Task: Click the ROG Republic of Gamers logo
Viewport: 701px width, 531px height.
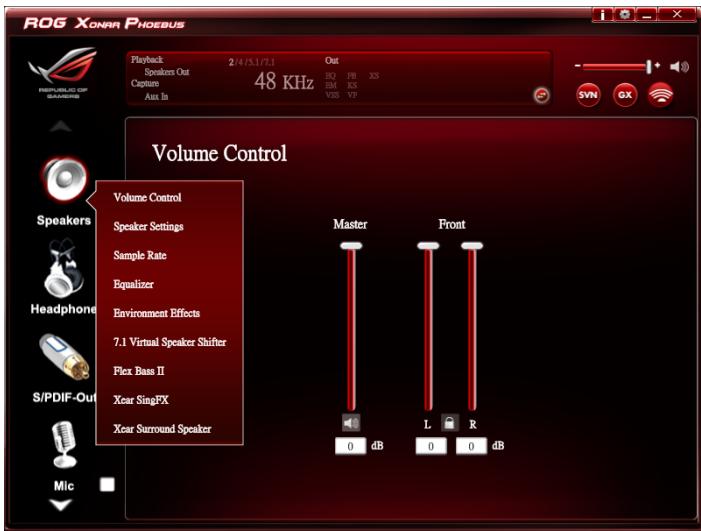Action: [63, 72]
